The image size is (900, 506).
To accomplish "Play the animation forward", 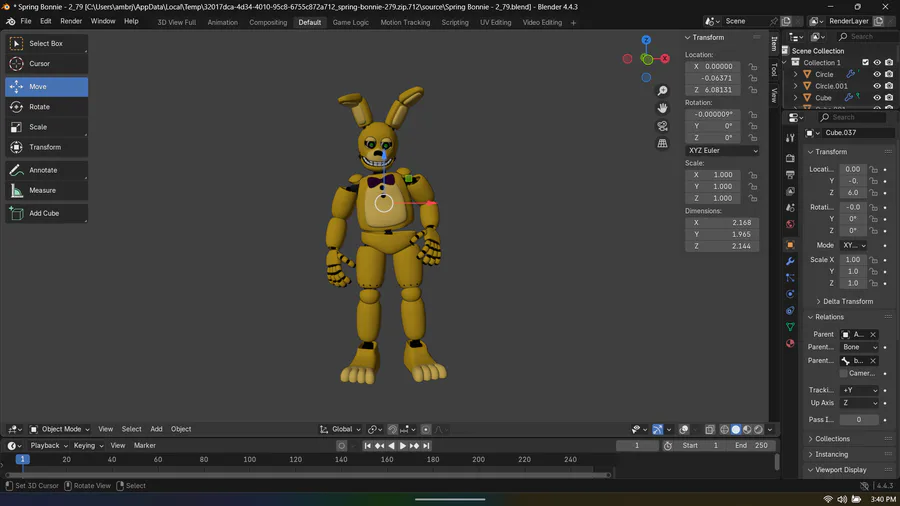I will [x=402, y=446].
